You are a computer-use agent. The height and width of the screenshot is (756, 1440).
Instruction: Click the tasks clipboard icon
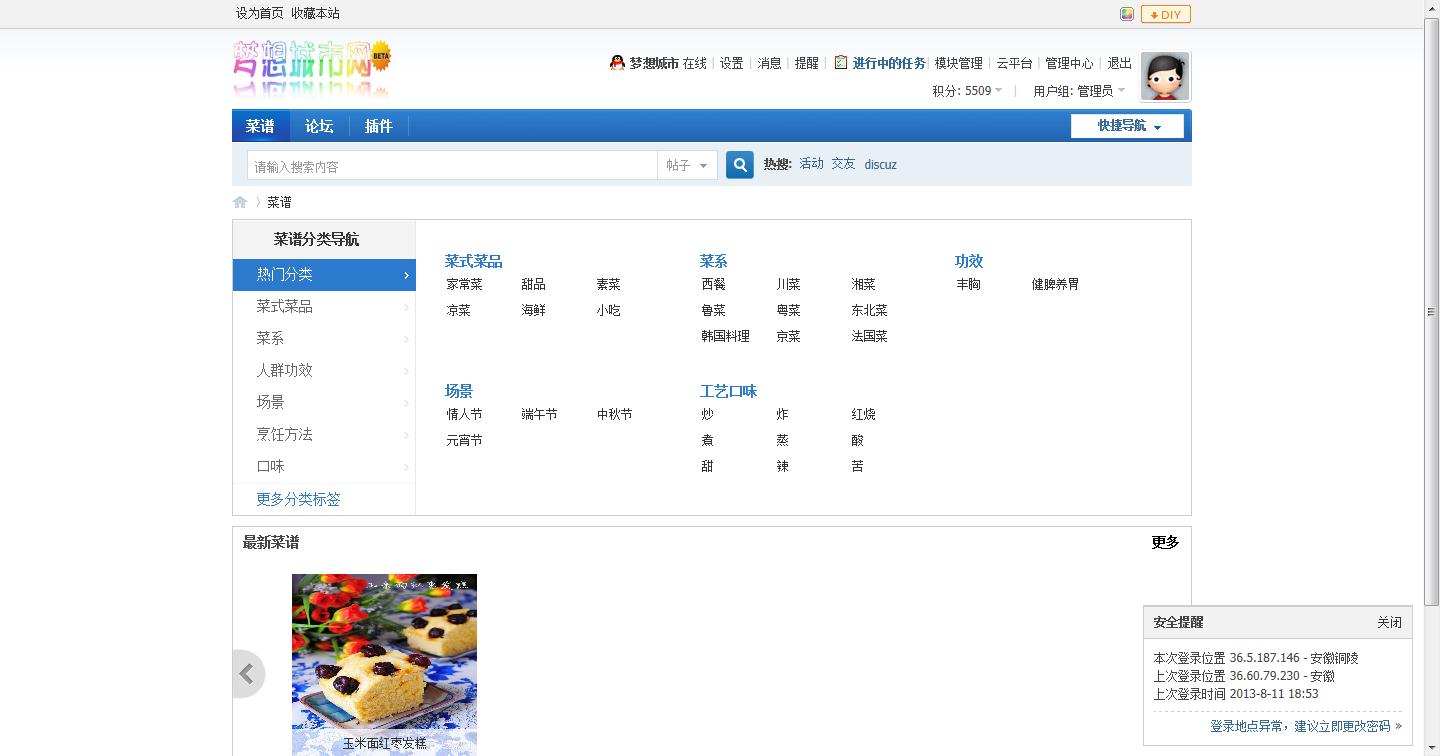tap(840, 62)
